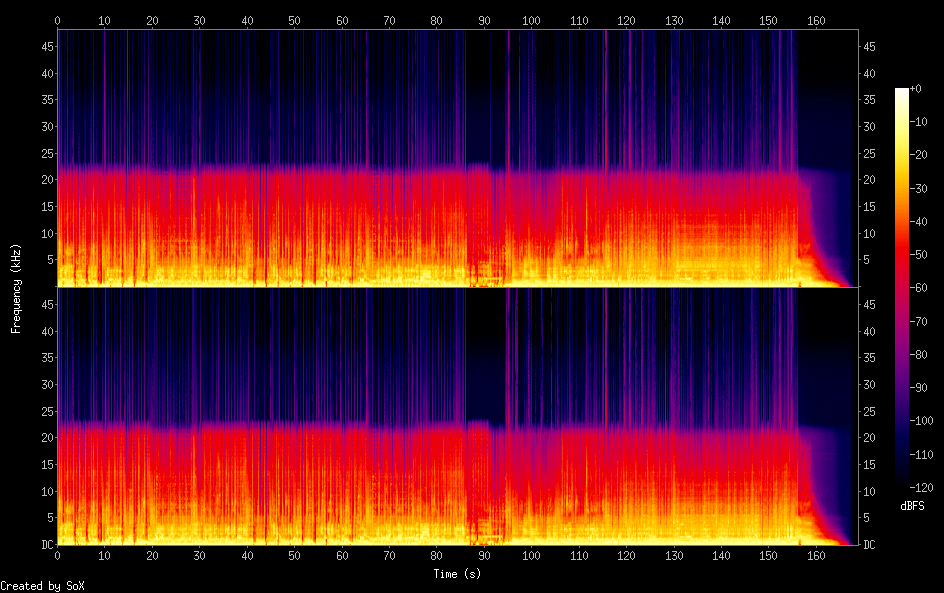Screen dimensions: 944x593
Task: Click lower channel's right-axis "35" kHz label
Action: [869, 358]
